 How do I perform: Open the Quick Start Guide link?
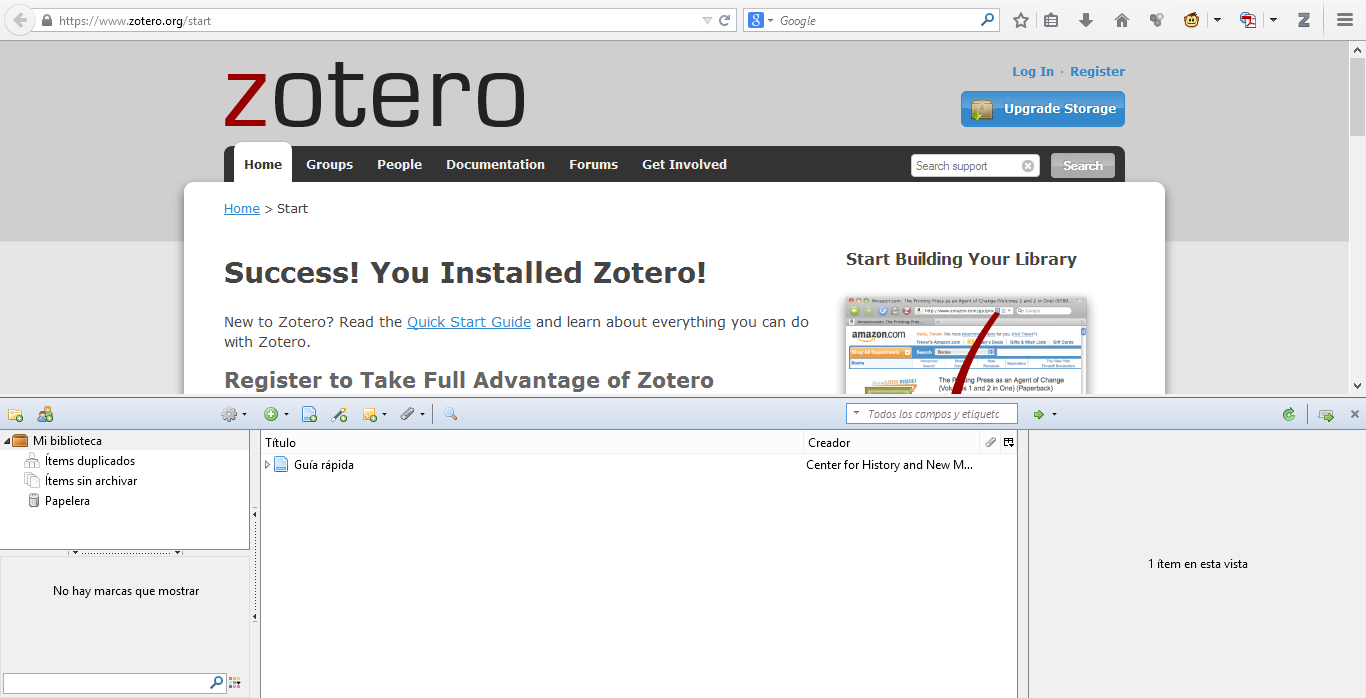click(469, 321)
